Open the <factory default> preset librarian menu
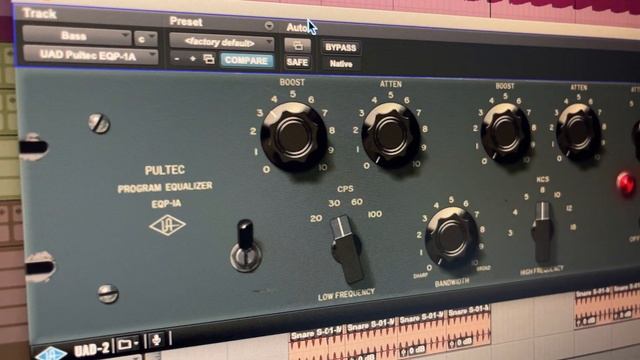 click(x=222, y=42)
